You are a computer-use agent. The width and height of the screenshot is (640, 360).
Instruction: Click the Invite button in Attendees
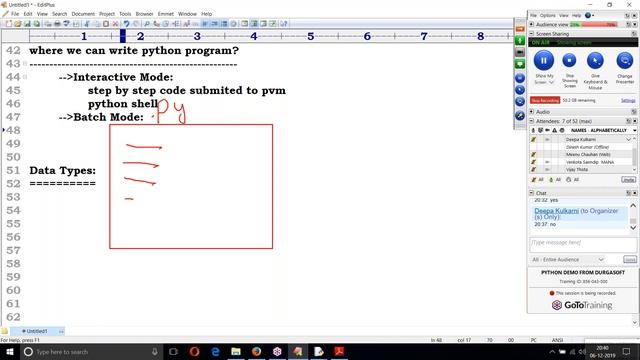pyautogui.click(x=629, y=180)
